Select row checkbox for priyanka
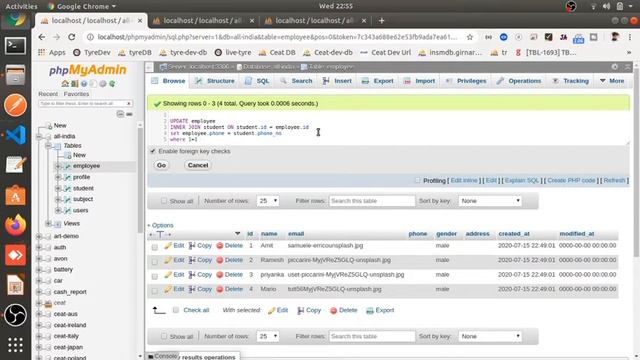Image resolution: width=640 pixels, height=360 pixels. 154,277
